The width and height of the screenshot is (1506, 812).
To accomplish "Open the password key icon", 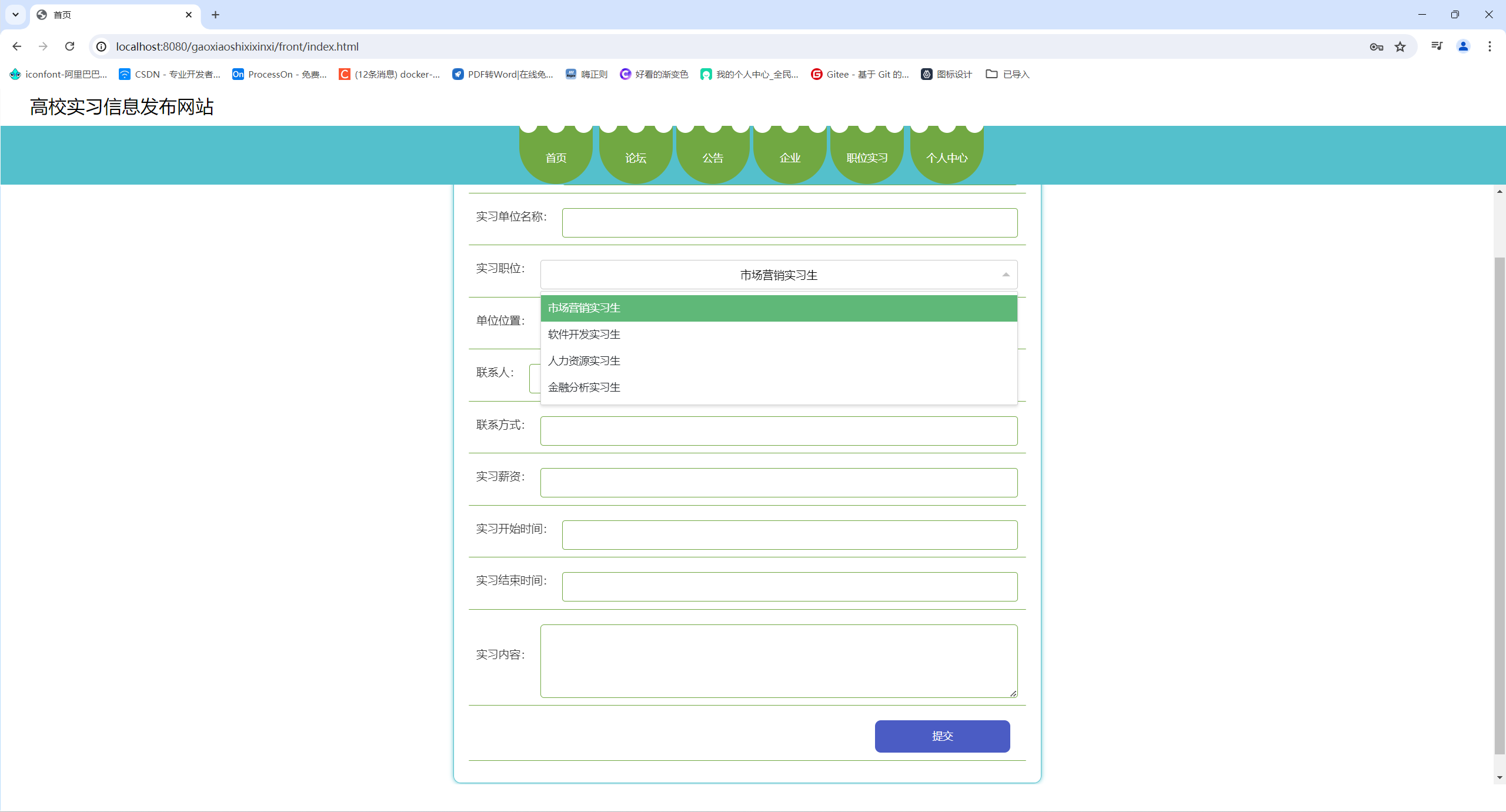I will coord(1376,46).
